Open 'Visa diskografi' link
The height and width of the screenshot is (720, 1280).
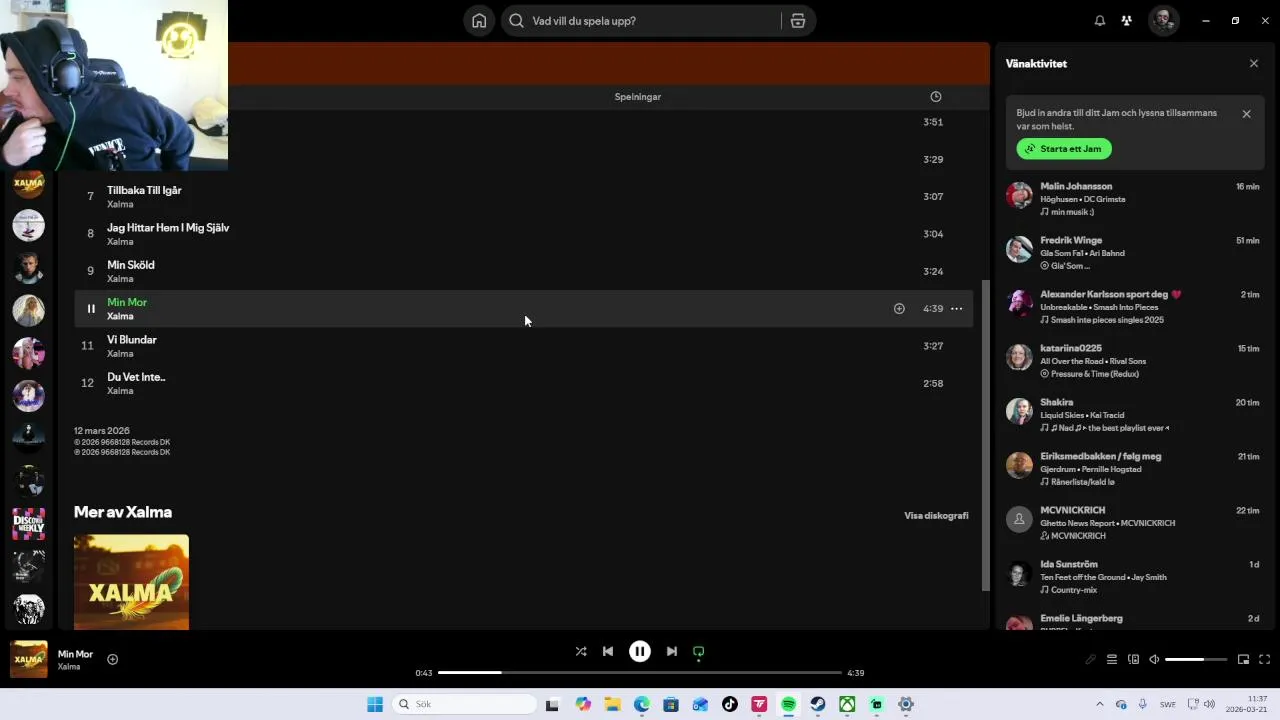tap(936, 516)
